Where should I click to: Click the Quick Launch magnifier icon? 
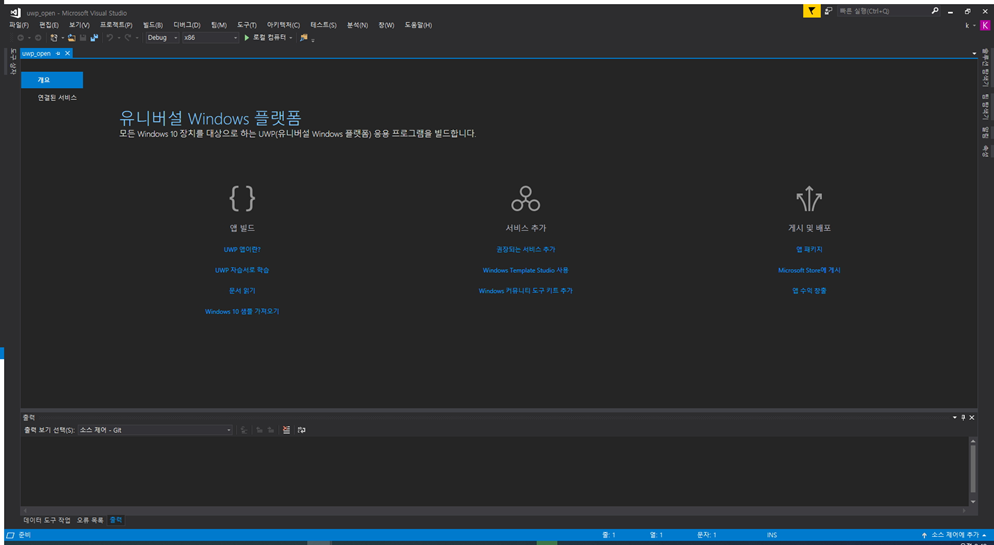935,11
